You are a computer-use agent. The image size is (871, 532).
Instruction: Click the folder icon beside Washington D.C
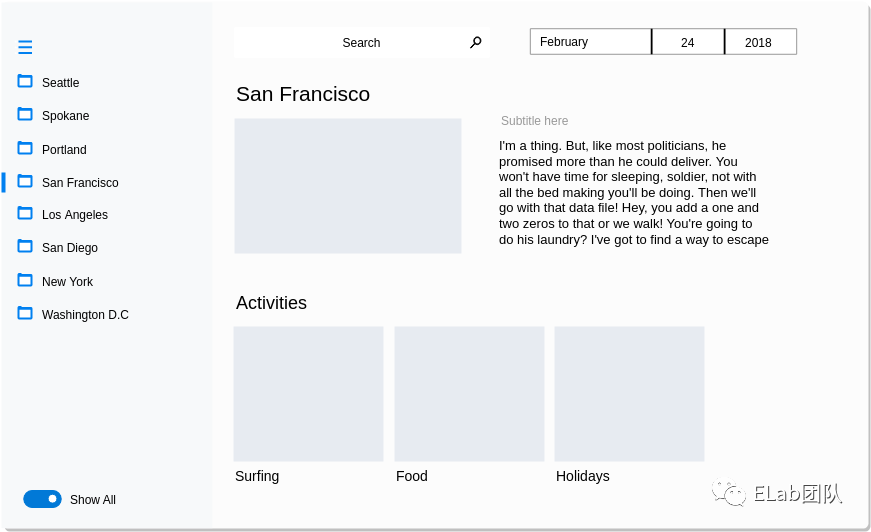[x=25, y=314]
